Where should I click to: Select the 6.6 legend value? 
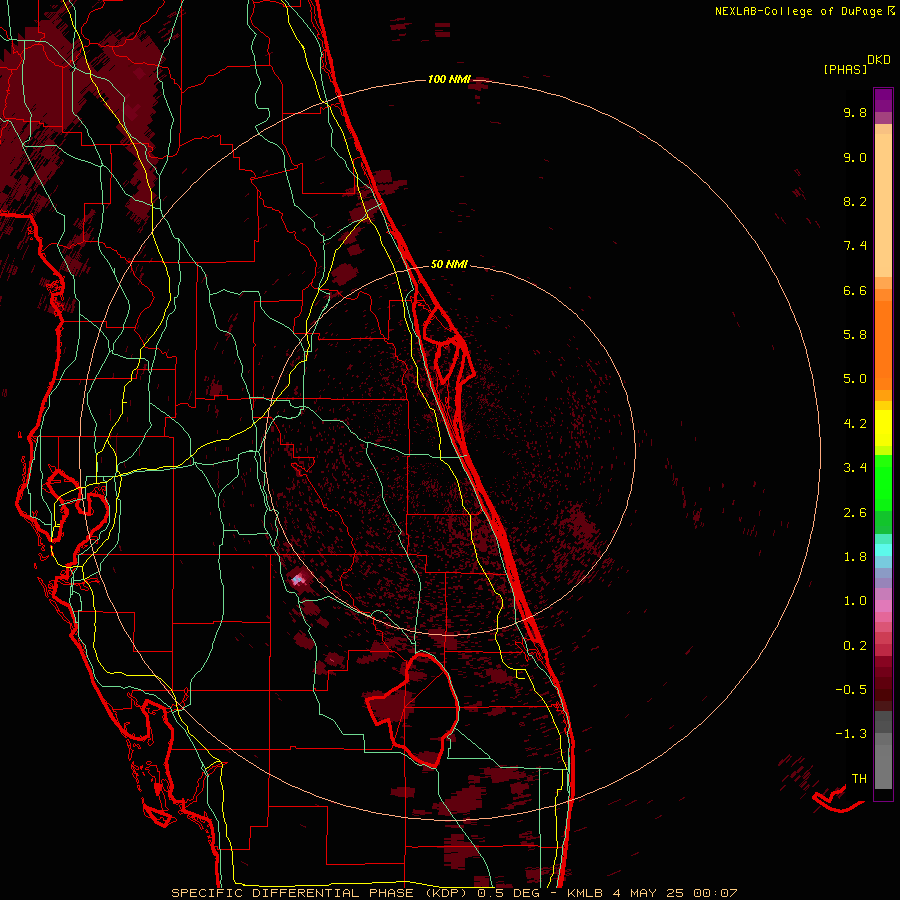pos(855,290)
